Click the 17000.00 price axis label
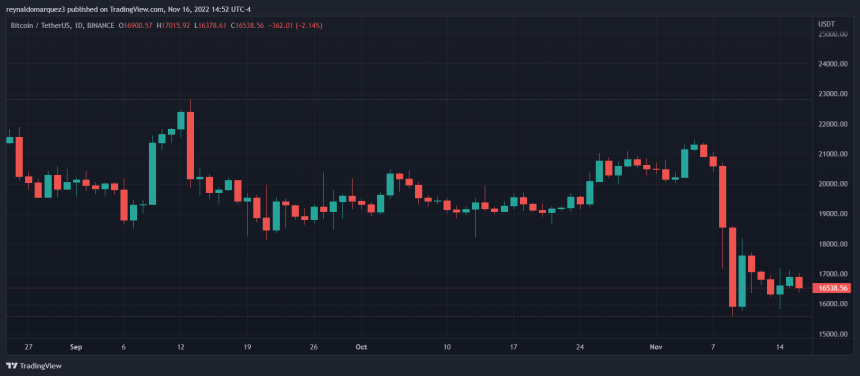 pyautogui.click(x=833, y=274)
